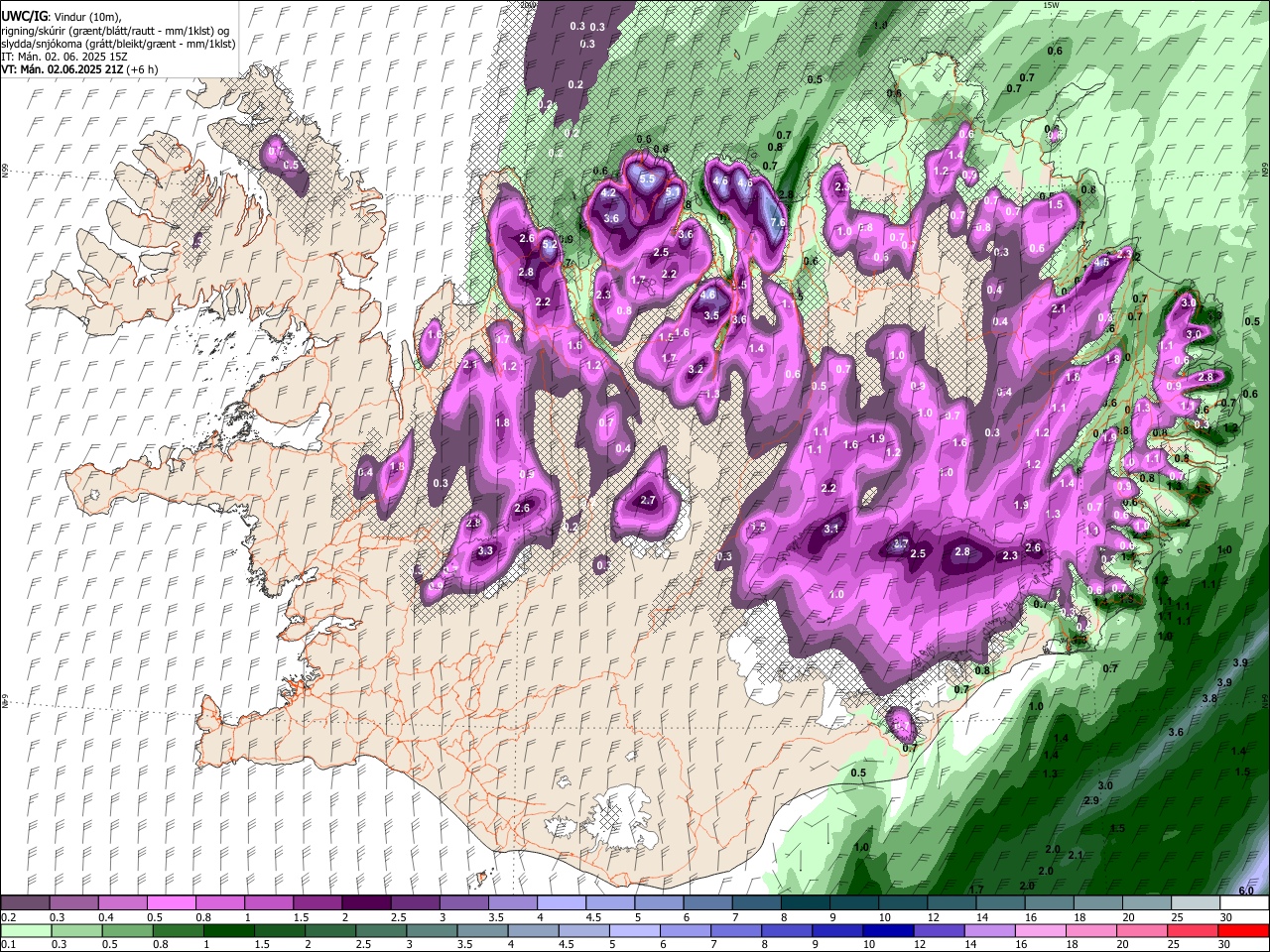1270x952 pixels.
Task: Select the bottom-row dark green swatch between 1 and 1.5
Action: point(227,931)
